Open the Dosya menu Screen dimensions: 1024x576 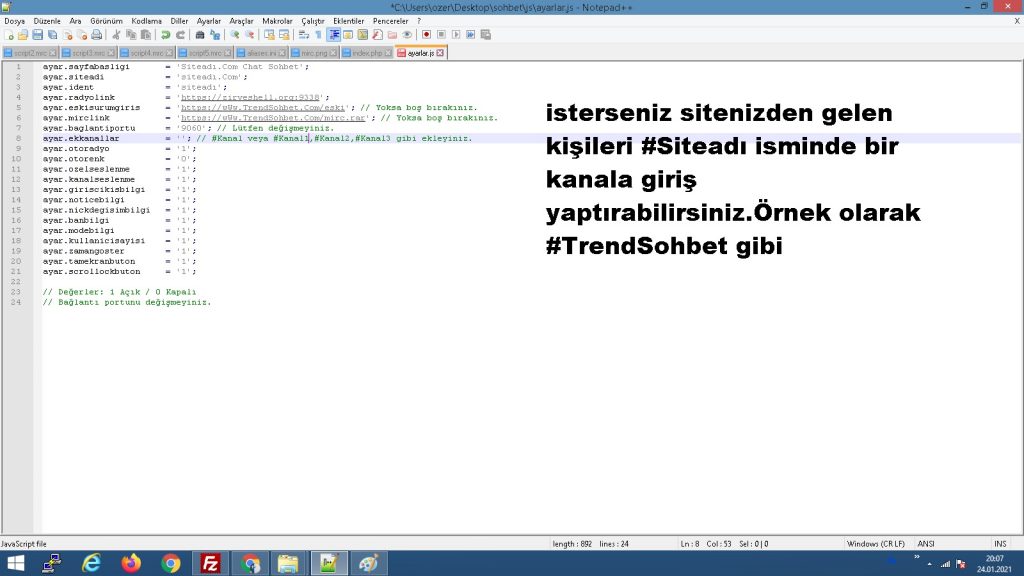click(14, 21)
